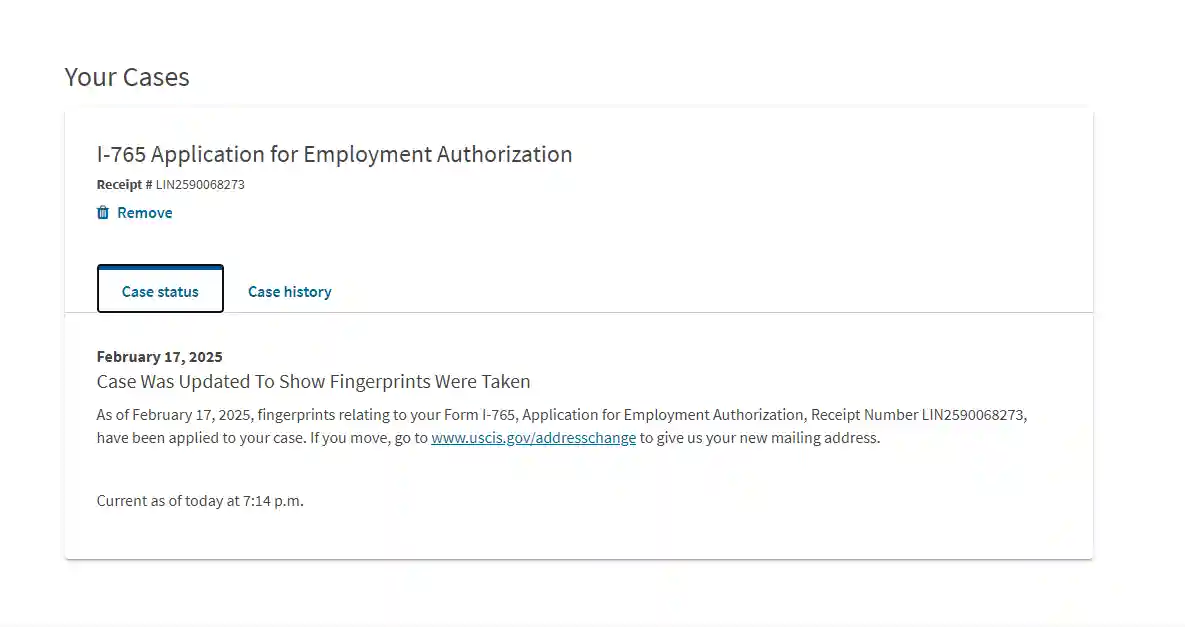Click the Fingerprints Were Taken status heading
Viewport: 1185px width, 627px height.
314,381
